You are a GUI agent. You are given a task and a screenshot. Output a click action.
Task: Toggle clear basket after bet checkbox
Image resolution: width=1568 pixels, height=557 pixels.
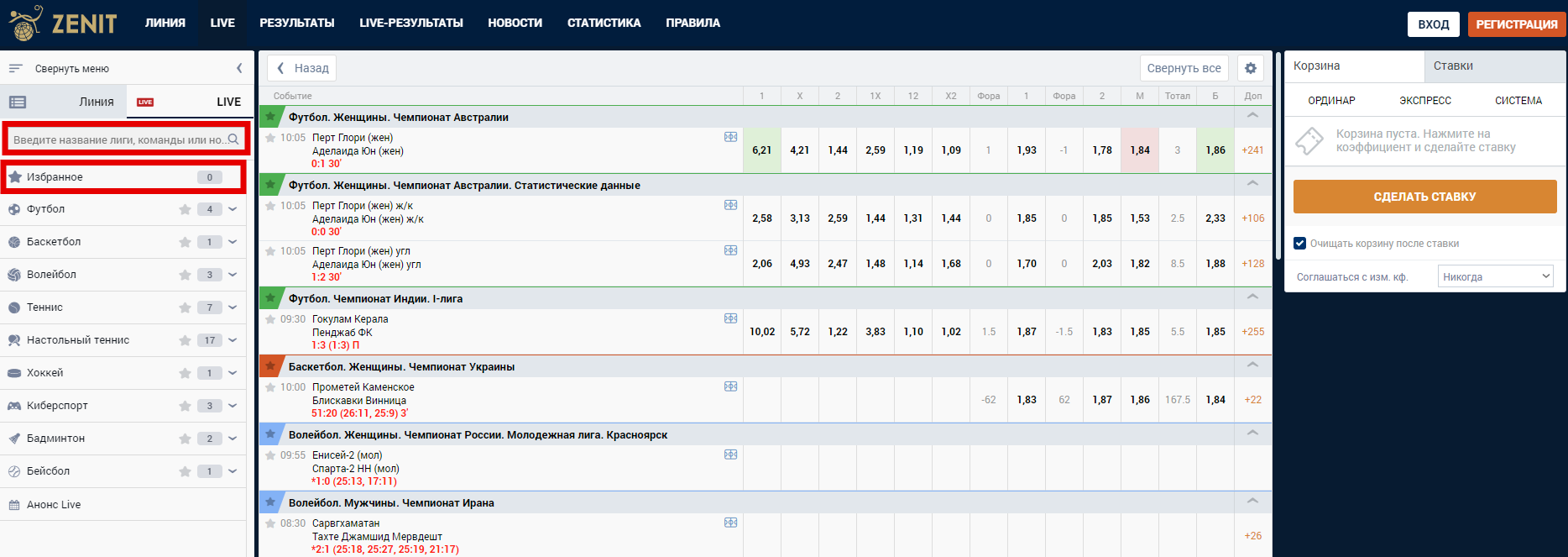point(1299,244)
